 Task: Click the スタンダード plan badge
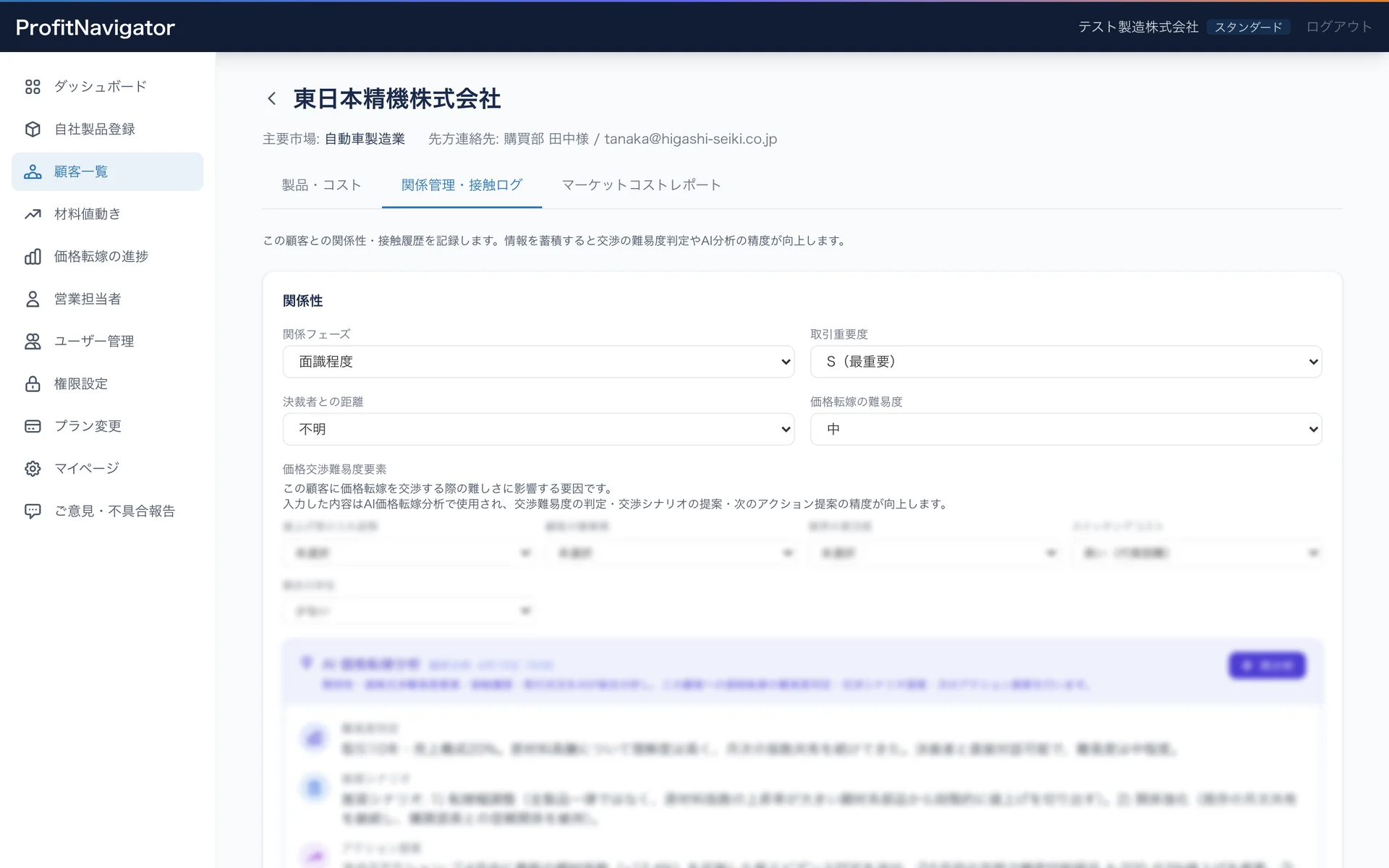tap(1249, 27)
